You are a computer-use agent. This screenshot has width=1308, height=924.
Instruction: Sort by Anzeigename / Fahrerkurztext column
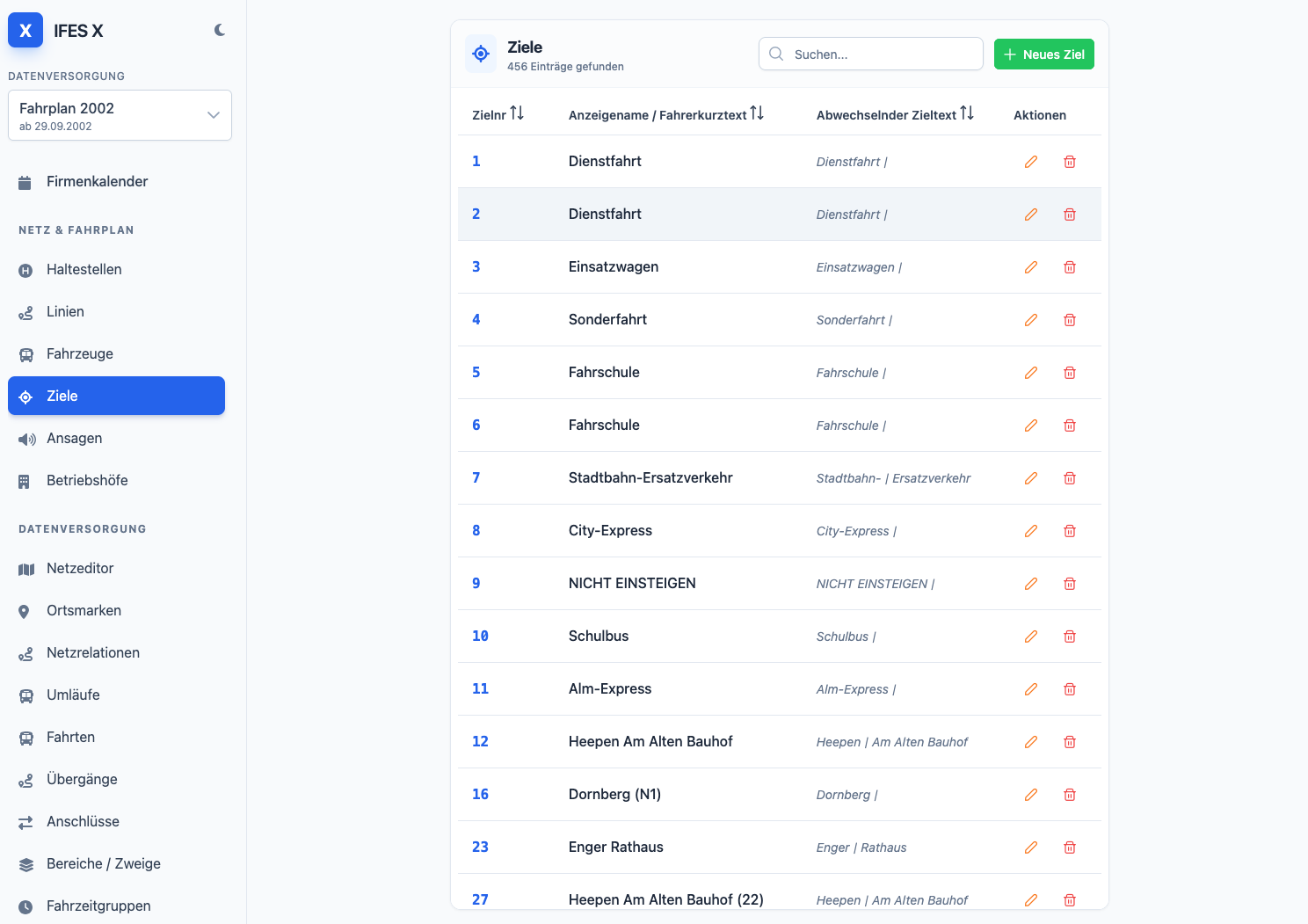point(666,114)
